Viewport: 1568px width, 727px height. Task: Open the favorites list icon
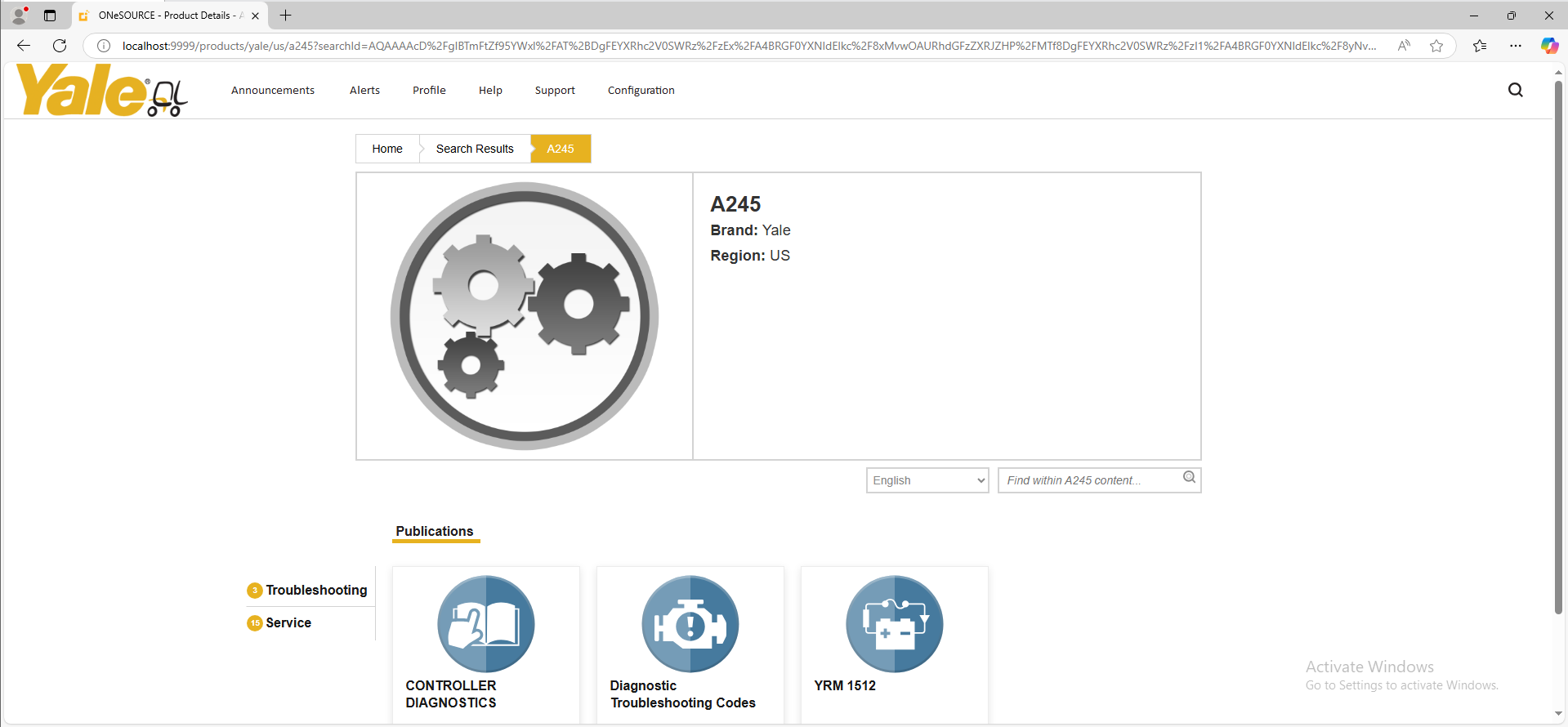1480,46
